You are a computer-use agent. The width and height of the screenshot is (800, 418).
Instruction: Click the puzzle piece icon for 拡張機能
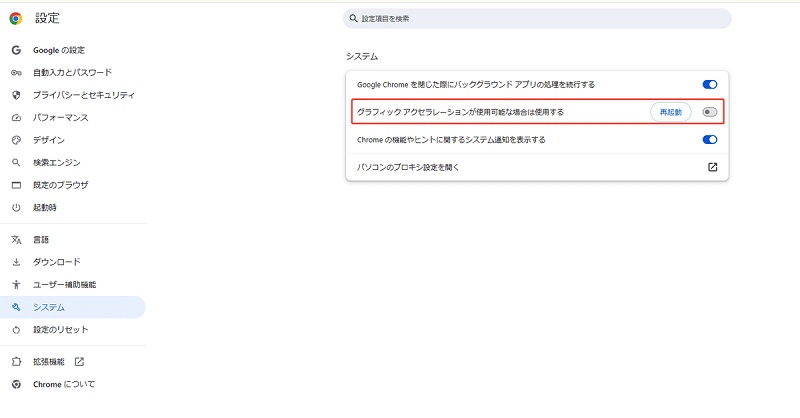coord(16,362)
